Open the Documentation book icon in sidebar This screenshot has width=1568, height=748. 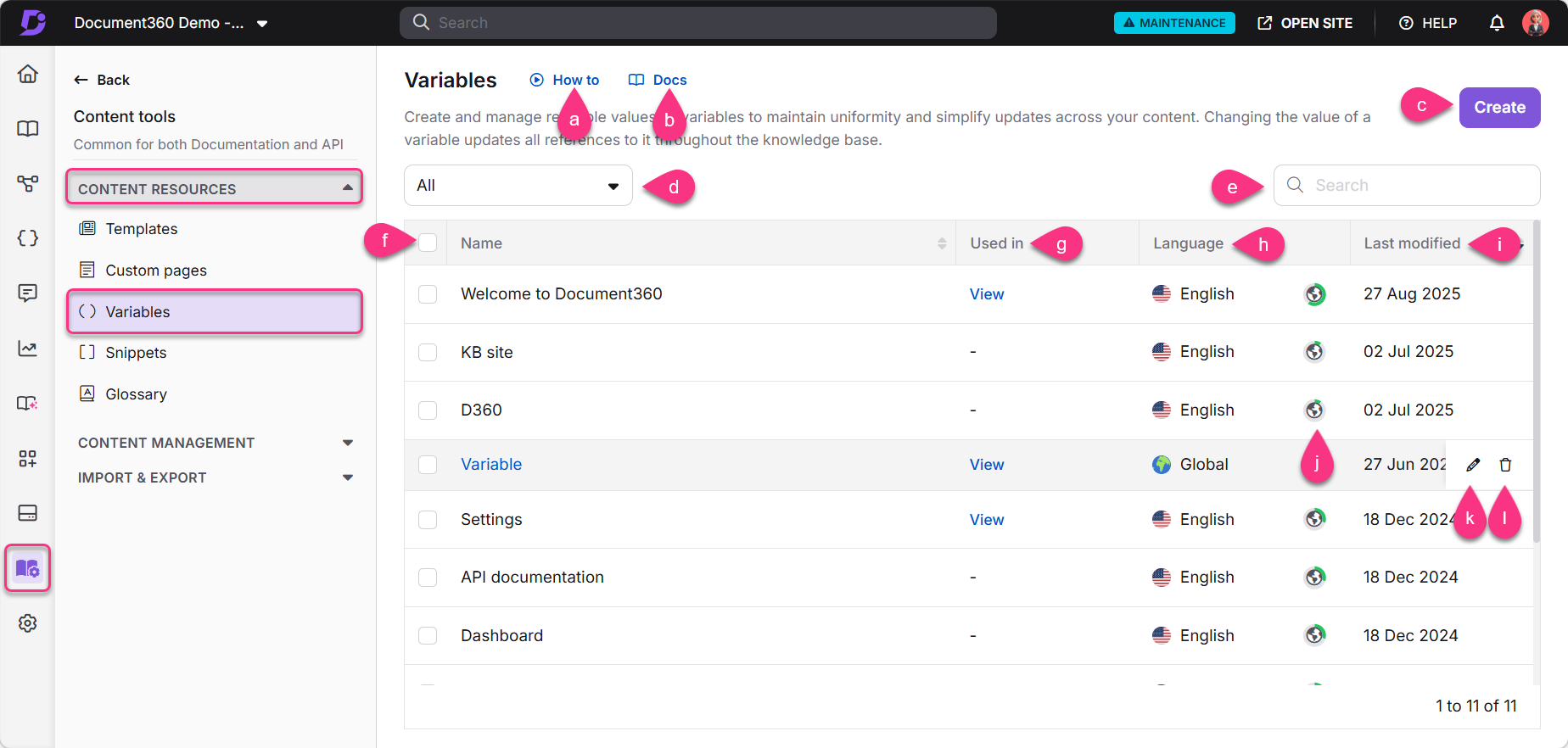tap(28, 129)
